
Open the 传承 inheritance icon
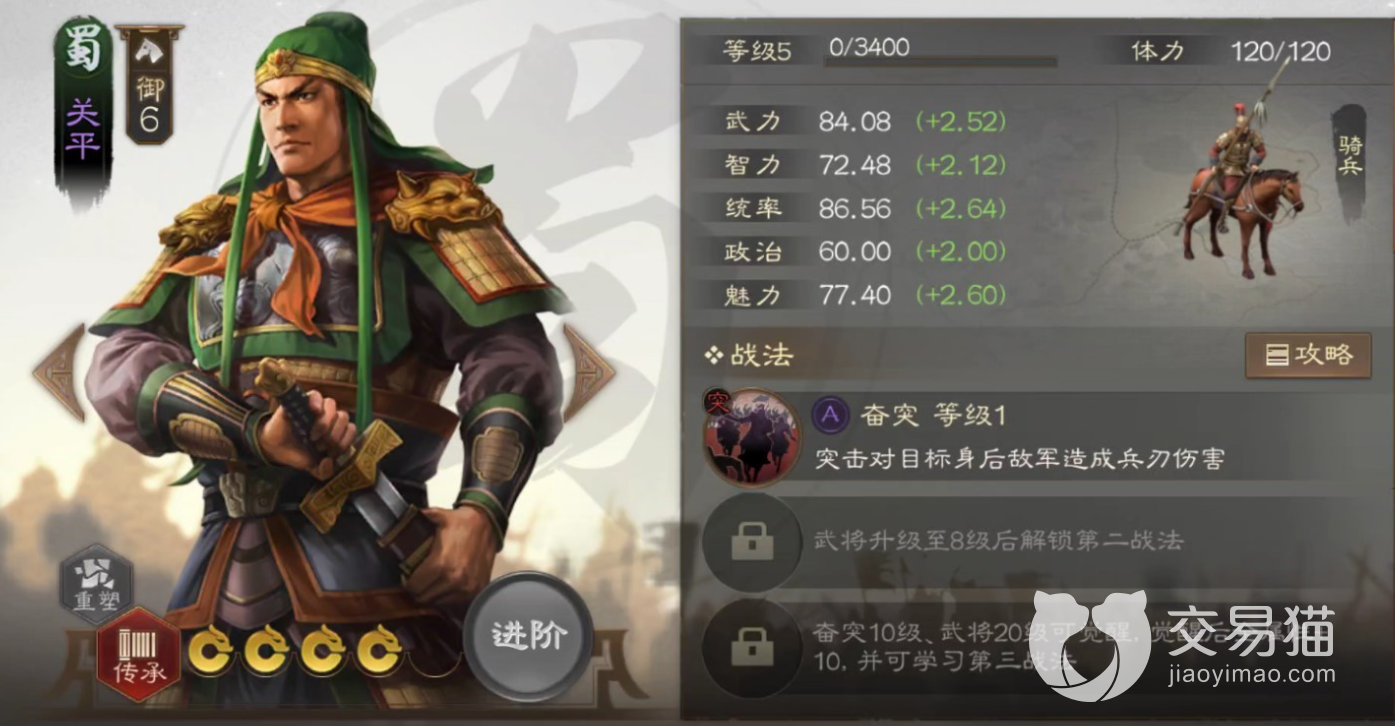pos(138,653)
